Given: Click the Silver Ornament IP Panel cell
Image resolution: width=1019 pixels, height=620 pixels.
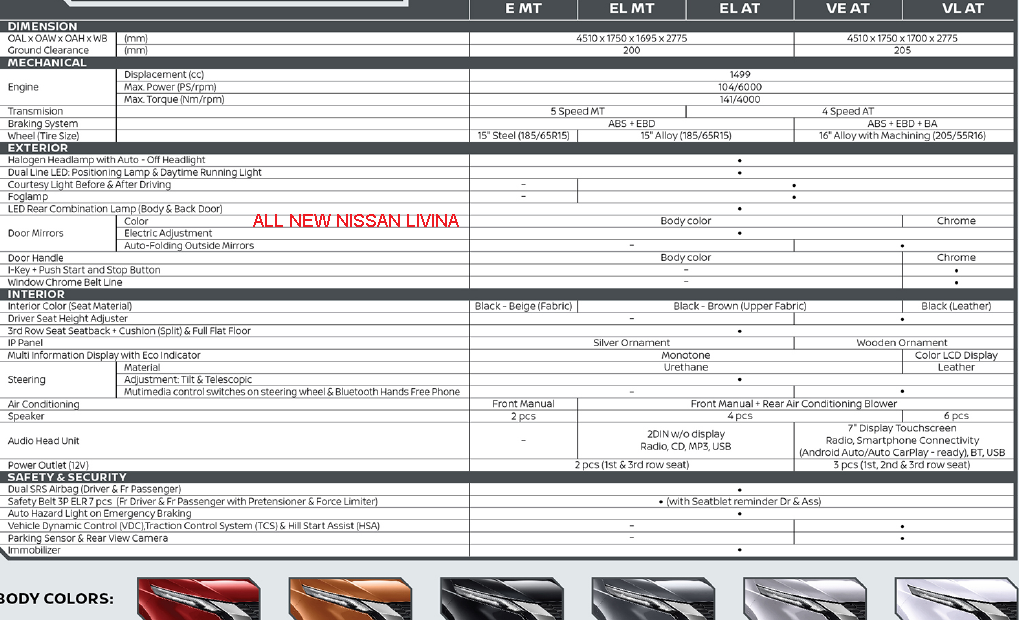Looking at the screenshot, I should (x=631, y=342).
